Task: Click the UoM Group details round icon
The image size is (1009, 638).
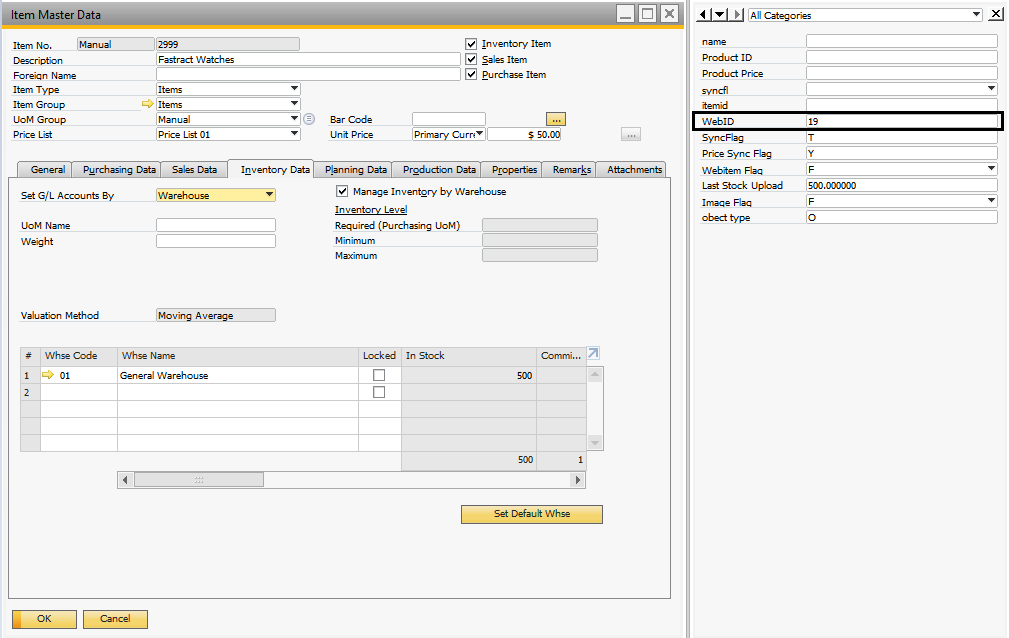Action: 309,119
